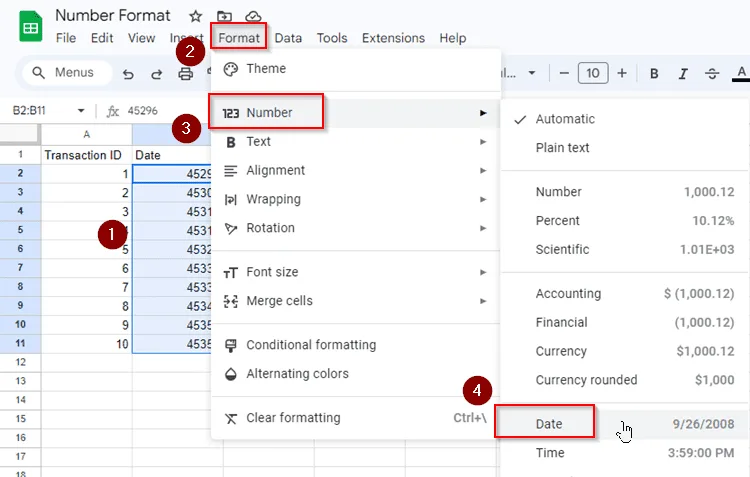Apply Currency rounded format
Image resolution: width=750 pixels, height=477 pixels.
tap(625, 380)
